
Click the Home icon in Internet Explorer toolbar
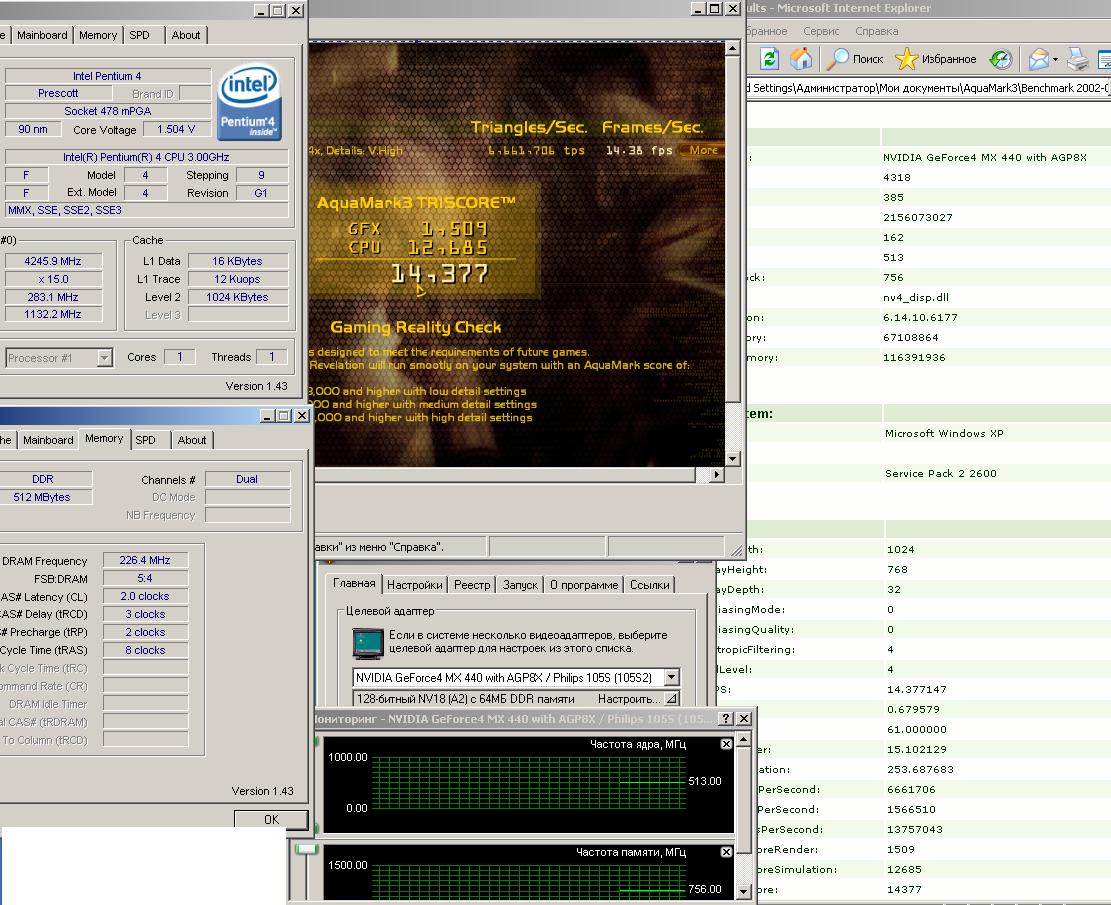(801, 59)
